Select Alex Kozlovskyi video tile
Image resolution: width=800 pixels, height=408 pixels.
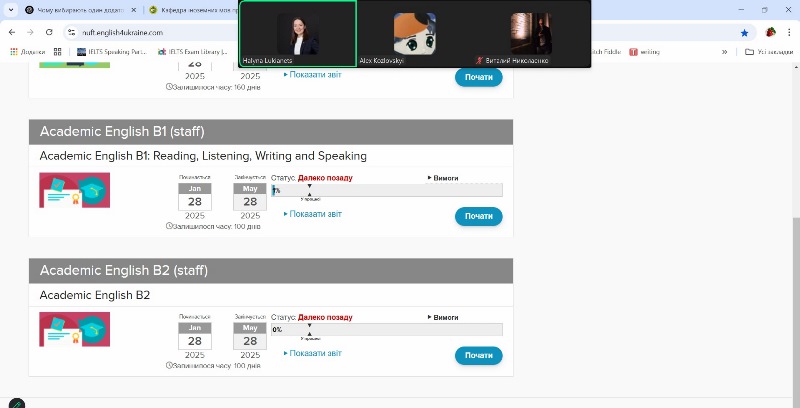pyautogui.click(x=415, y=34)
